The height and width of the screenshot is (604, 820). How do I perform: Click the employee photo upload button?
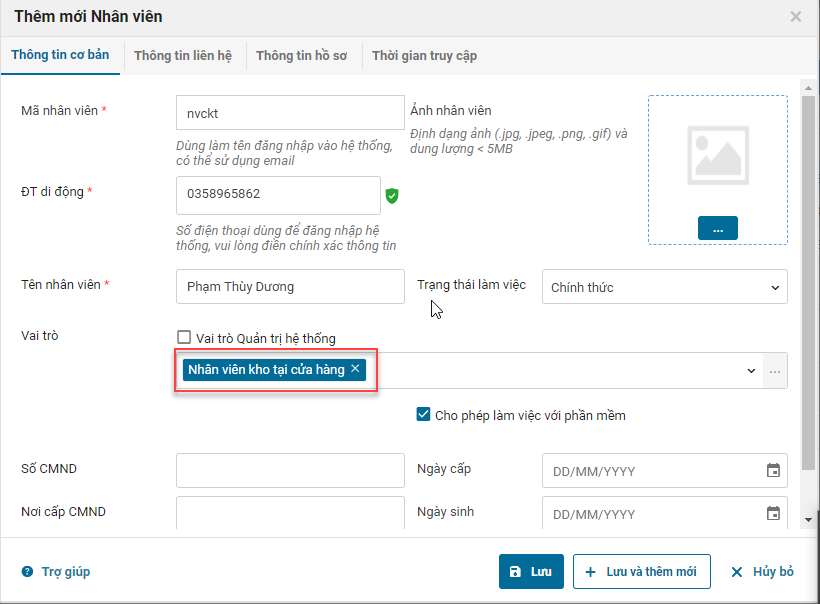coord(717,228)
